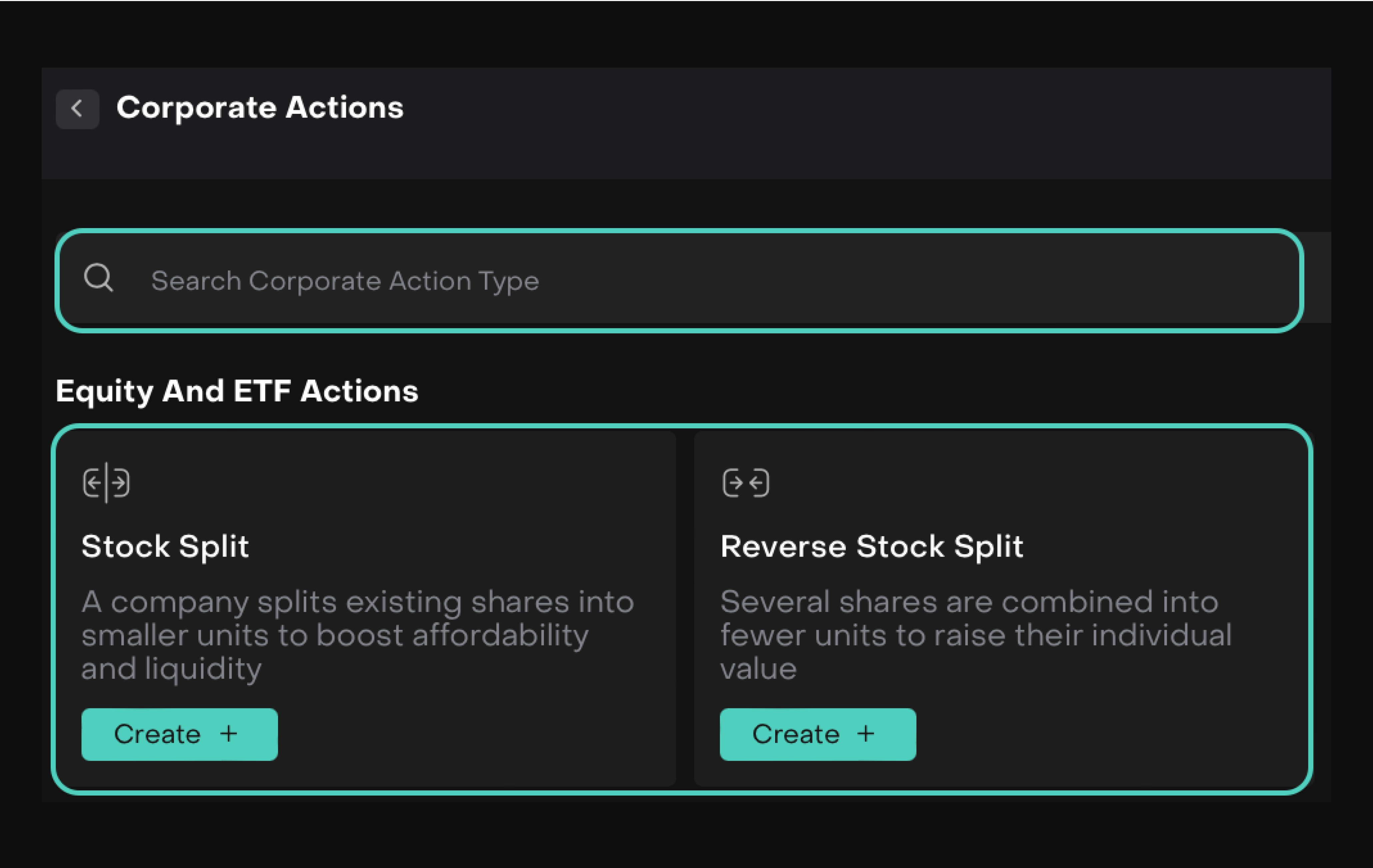Click the Stock Split arrows icon
1373x868 pixels.
(106, 483)
